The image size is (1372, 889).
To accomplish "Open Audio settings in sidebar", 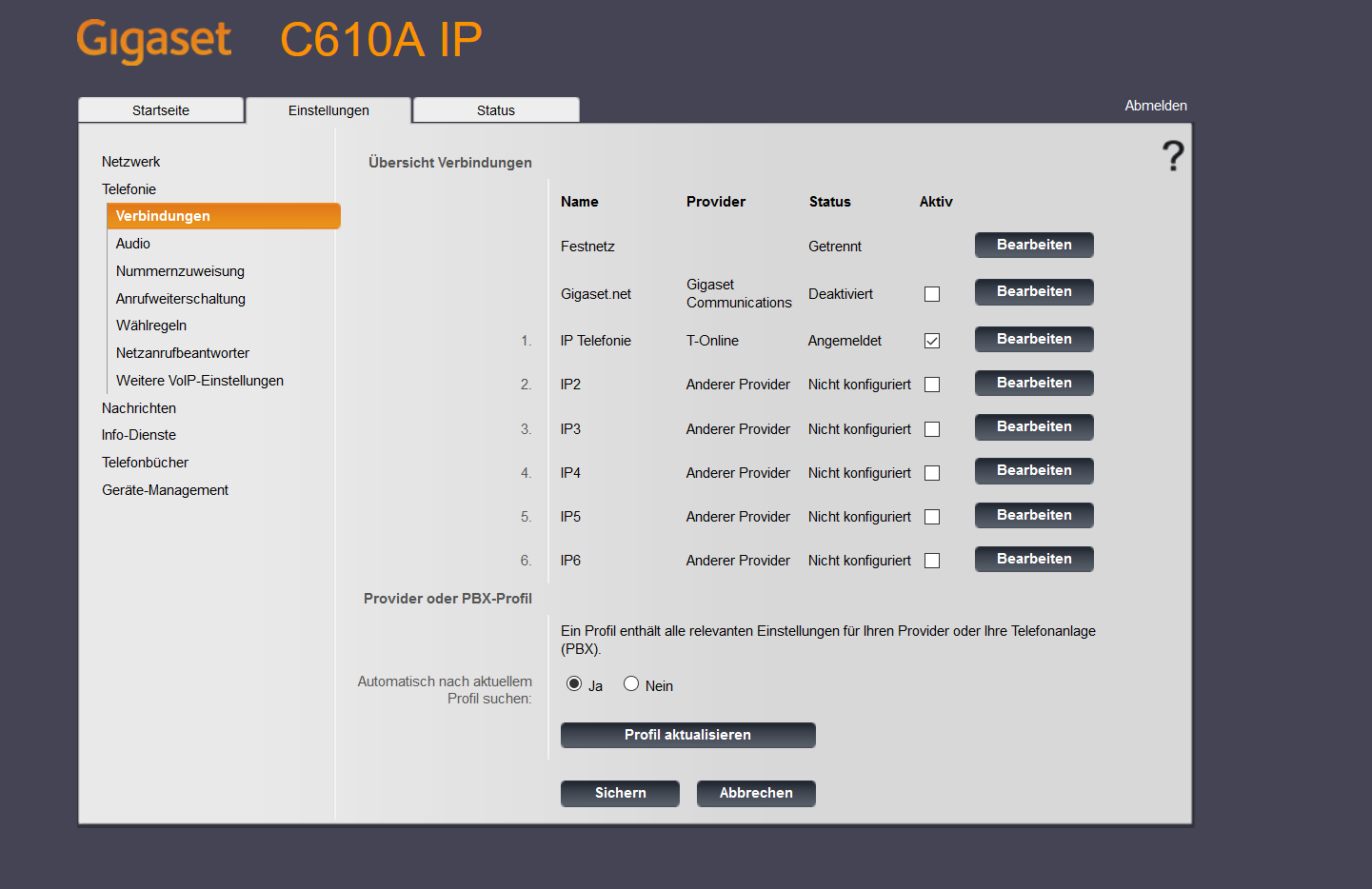I will (x=133, y=244).
